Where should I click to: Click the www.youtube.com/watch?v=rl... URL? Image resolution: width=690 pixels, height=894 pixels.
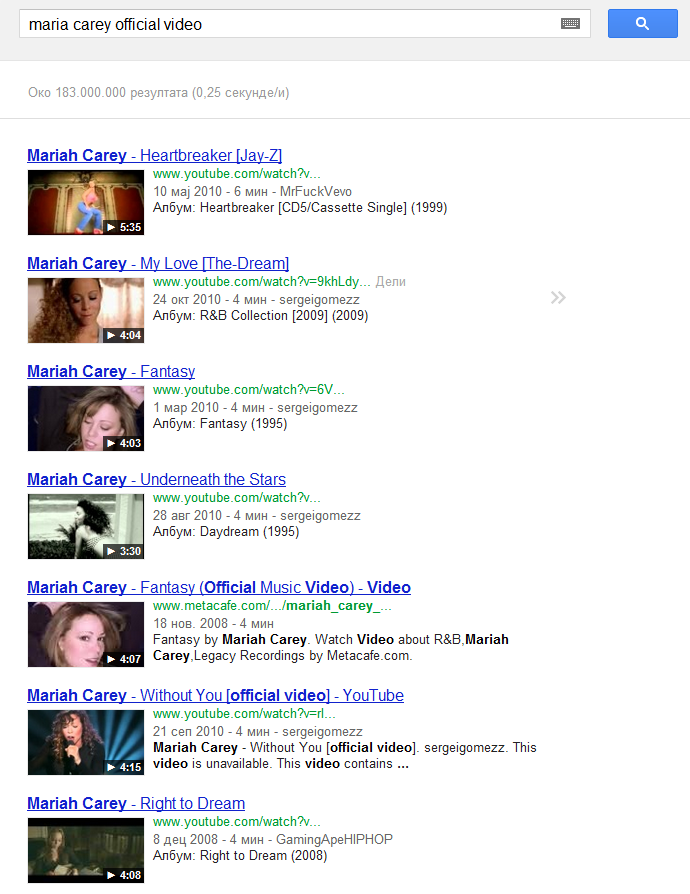(244, 714)
